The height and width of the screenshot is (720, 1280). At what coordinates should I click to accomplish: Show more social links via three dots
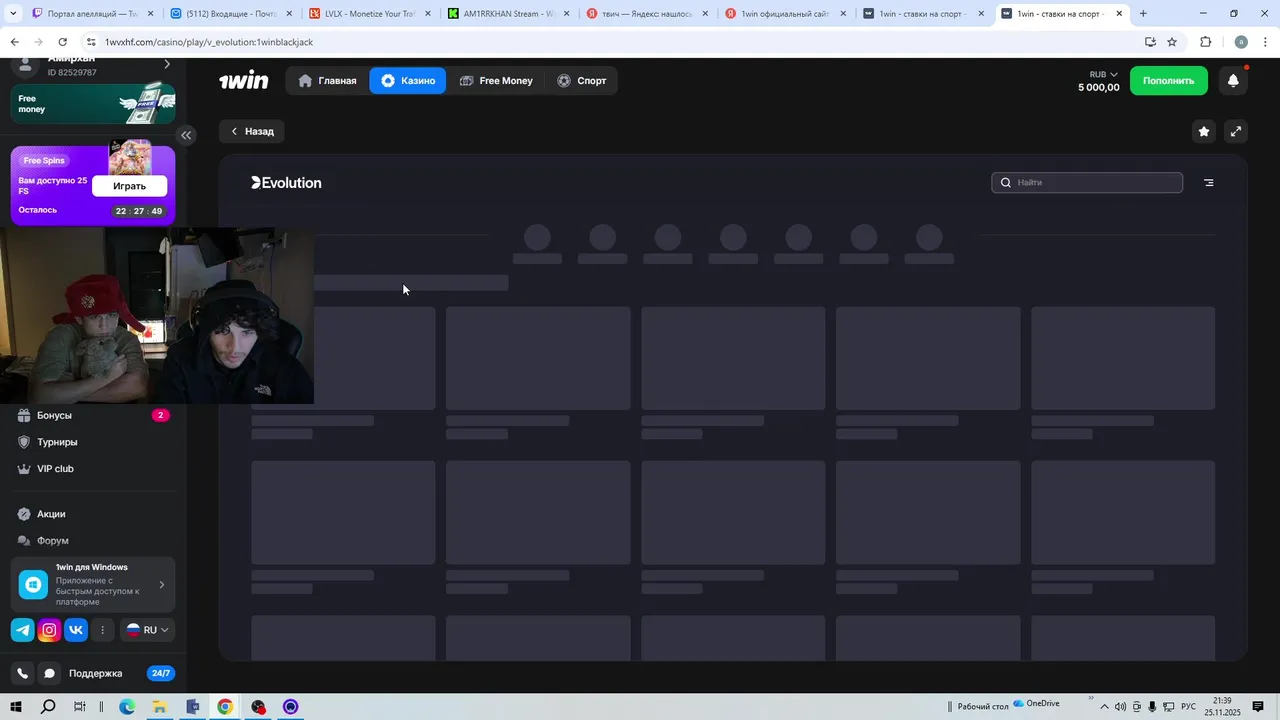(102, 630)
